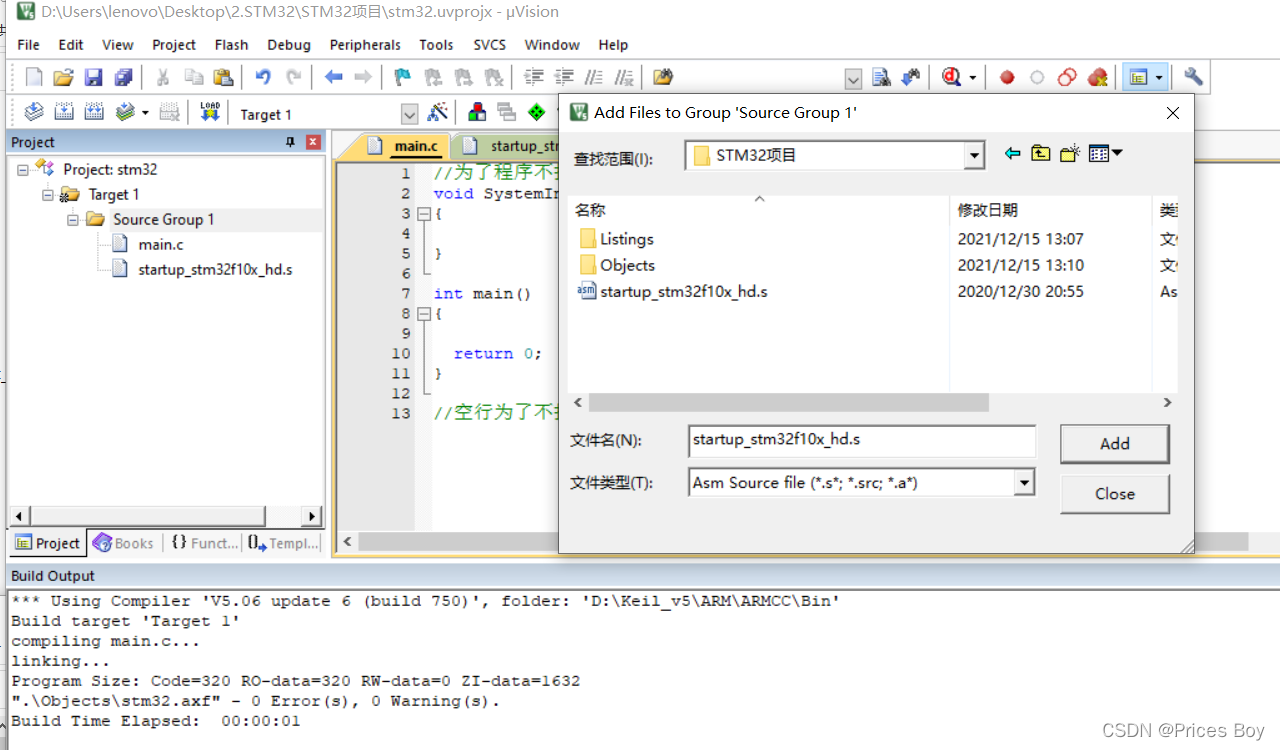Click the Paste clipboard icon

click(223, 77)
